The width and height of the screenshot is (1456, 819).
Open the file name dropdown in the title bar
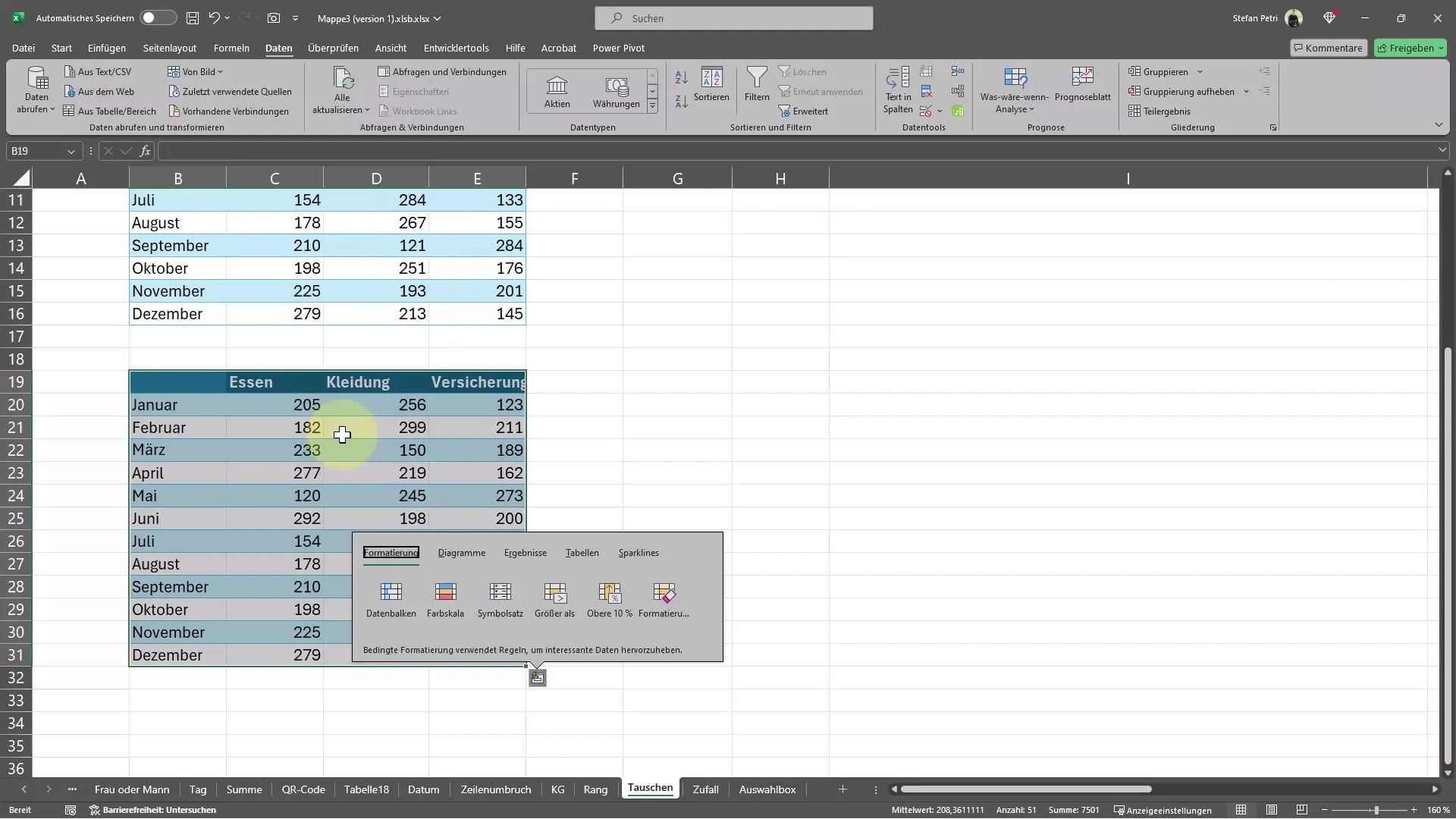pyautogui.click(x=438, y=18)
